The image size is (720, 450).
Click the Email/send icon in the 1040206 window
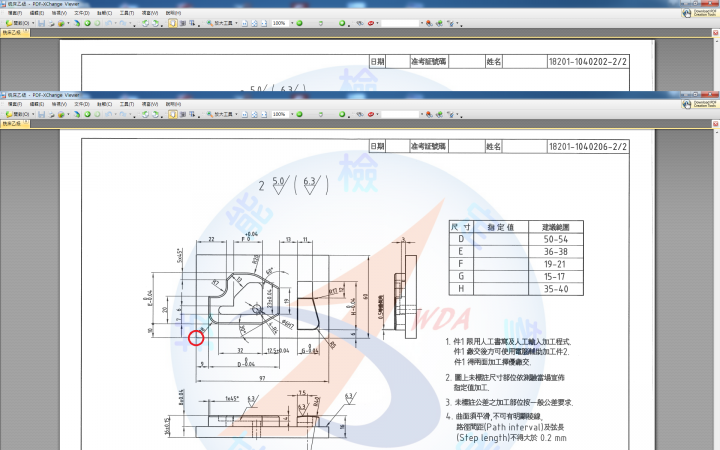click(x=61, y=114)
